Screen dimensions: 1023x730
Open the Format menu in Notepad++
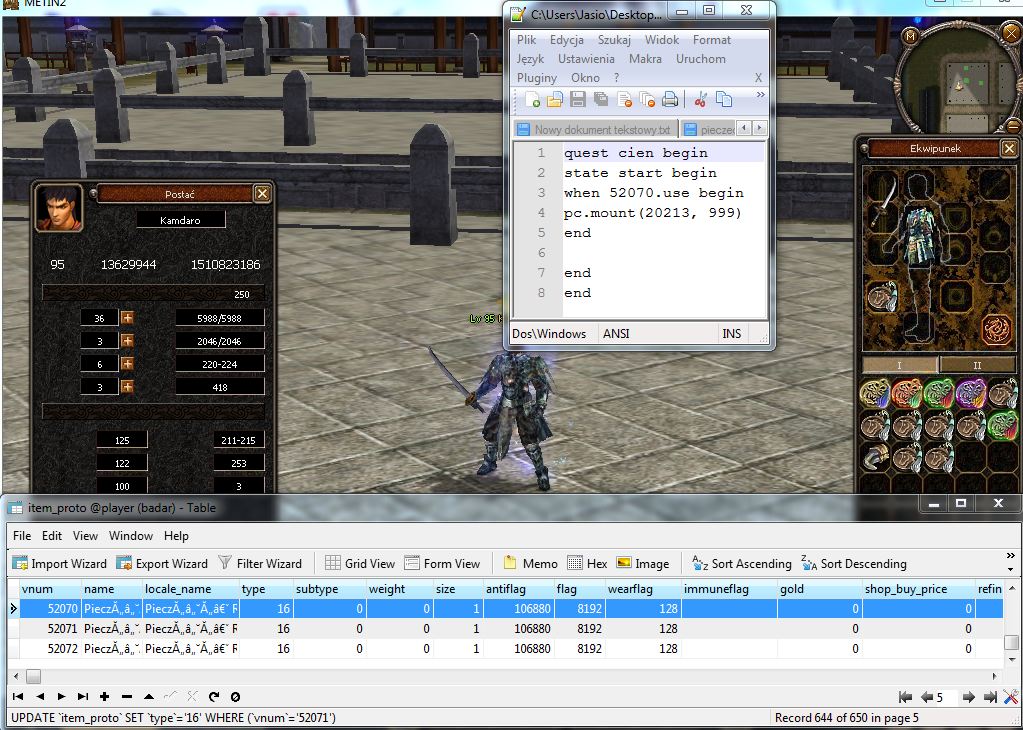click(x=712, y=40)
